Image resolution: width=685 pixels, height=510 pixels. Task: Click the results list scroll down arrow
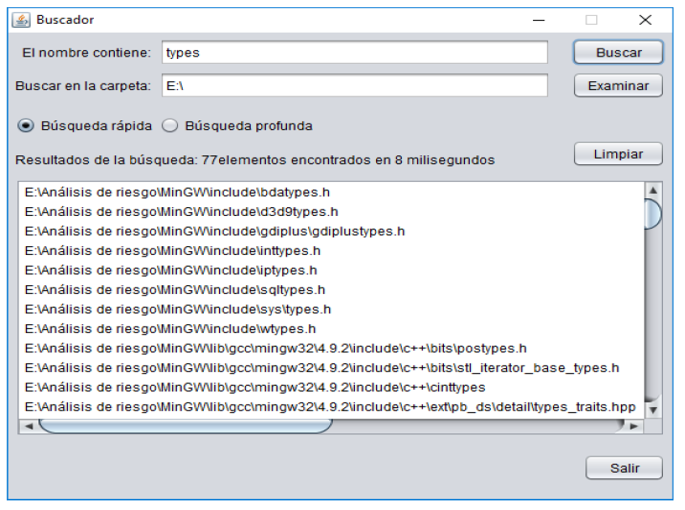click(655, 409)
